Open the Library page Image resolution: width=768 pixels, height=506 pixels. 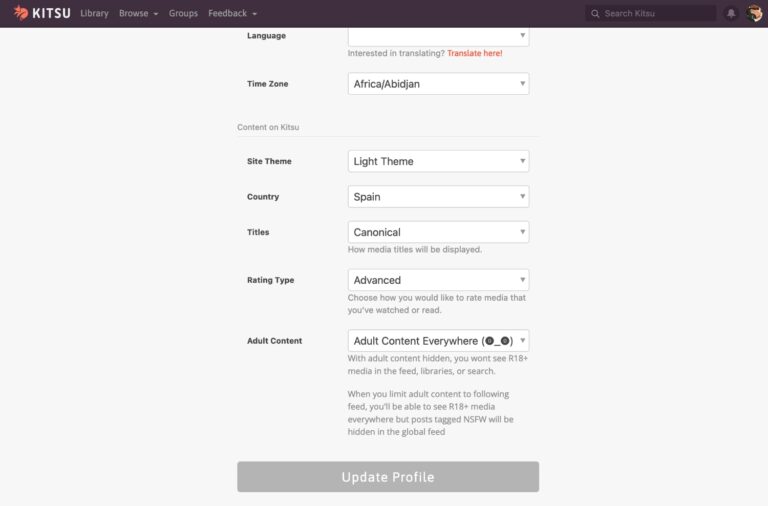point(94,14)
